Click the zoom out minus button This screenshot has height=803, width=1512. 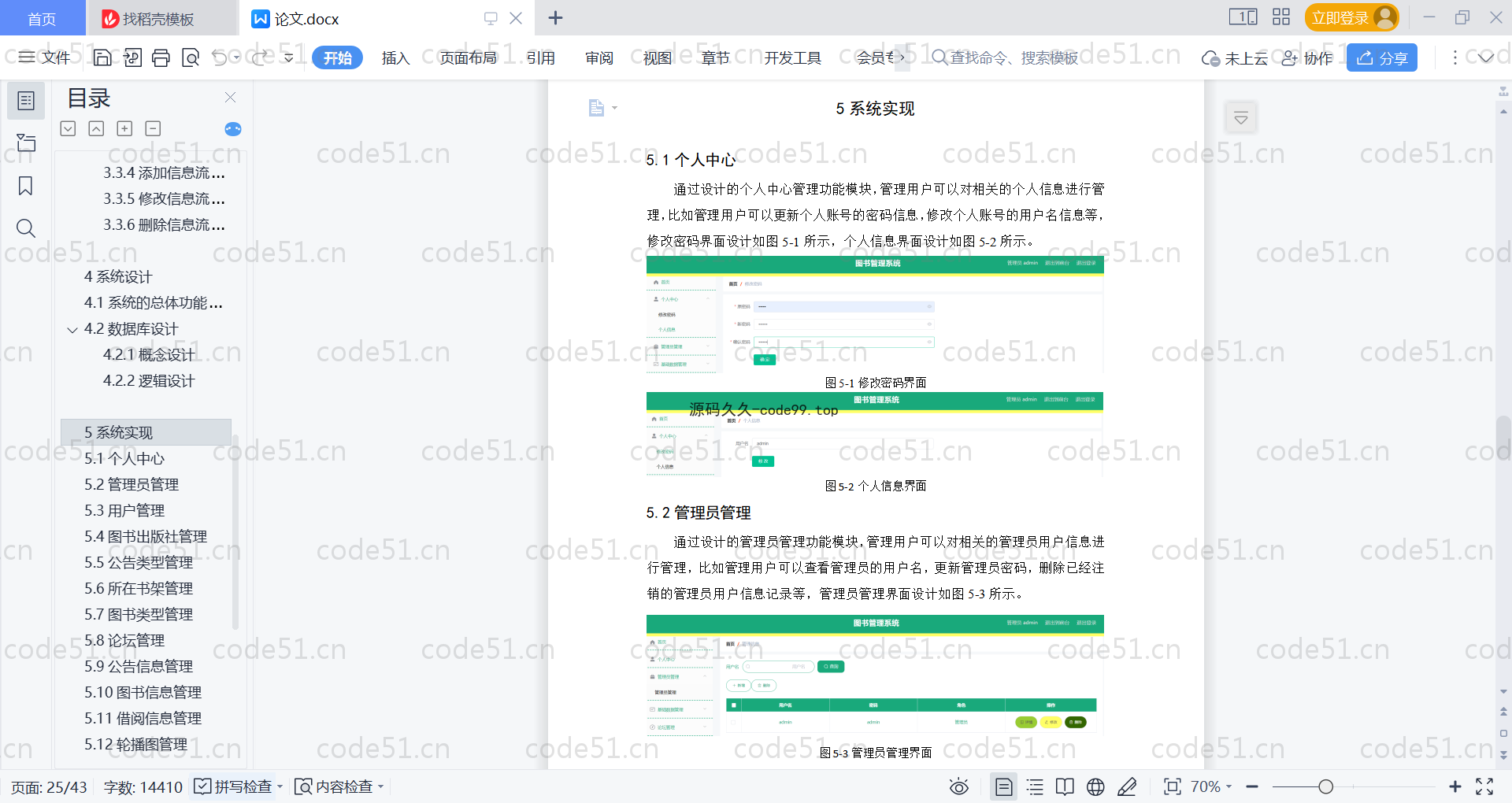1252,786
